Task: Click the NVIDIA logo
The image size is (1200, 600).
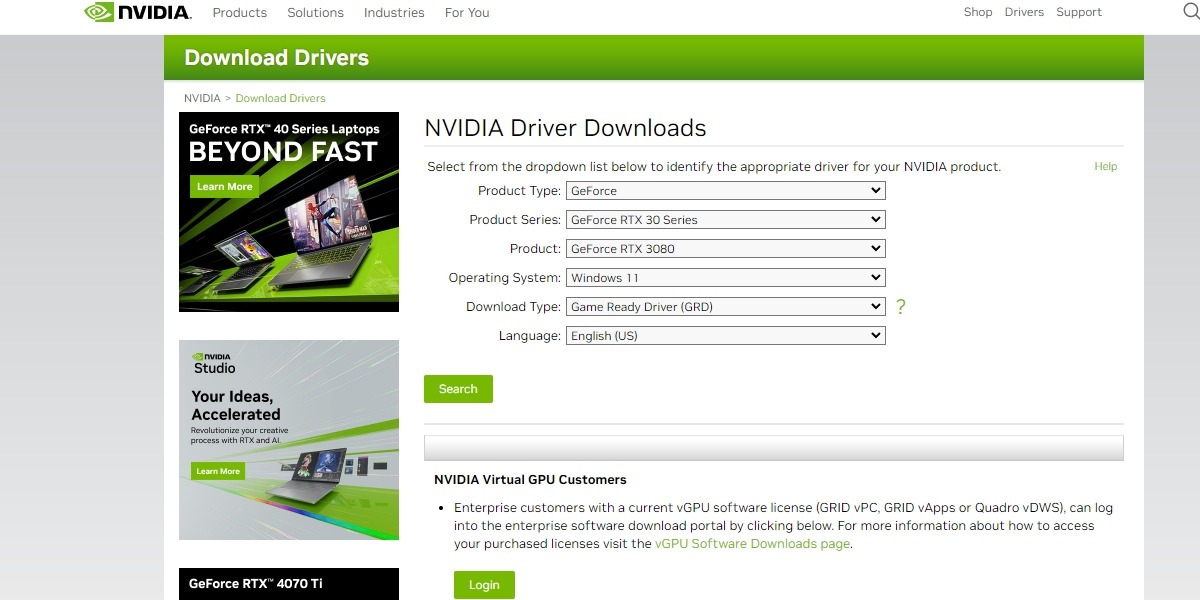Action: pyautogui.click(x=135, y=12)
